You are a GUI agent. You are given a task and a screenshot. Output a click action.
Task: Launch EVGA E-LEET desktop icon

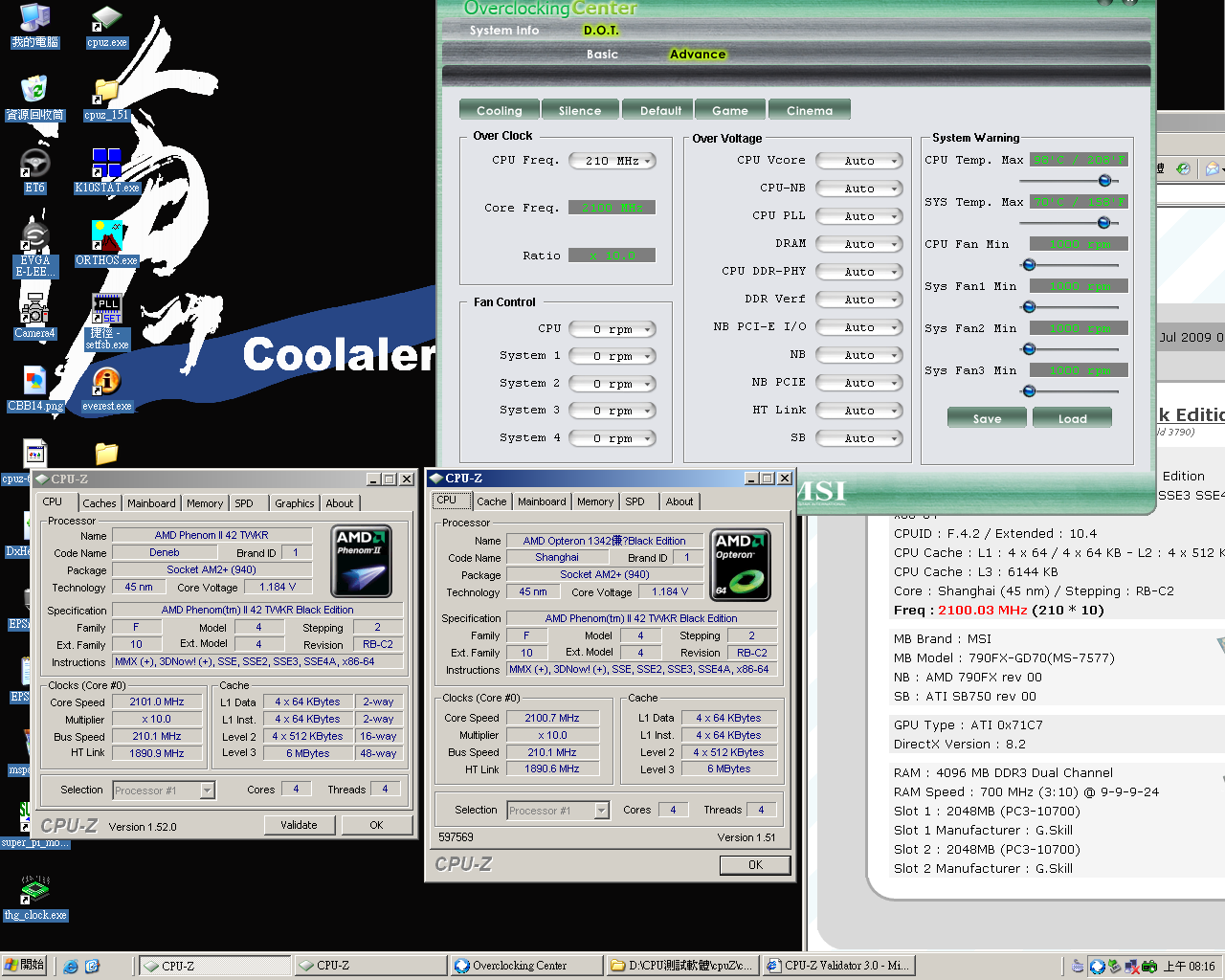coord(35,250)
